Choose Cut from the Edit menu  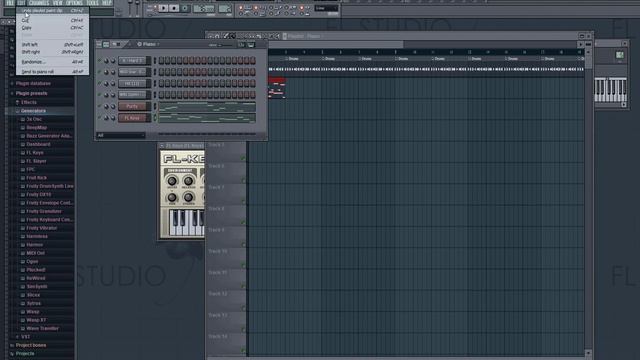52,20
